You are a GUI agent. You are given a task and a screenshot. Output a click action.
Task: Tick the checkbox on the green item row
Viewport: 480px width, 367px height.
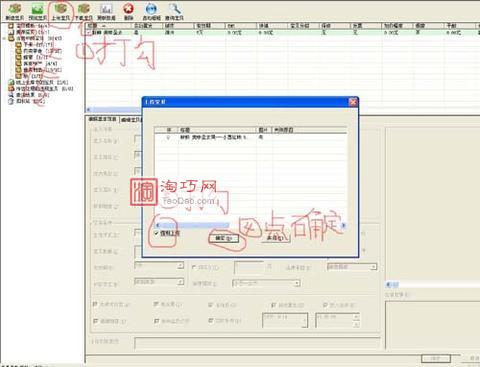(x=89, y=32)
